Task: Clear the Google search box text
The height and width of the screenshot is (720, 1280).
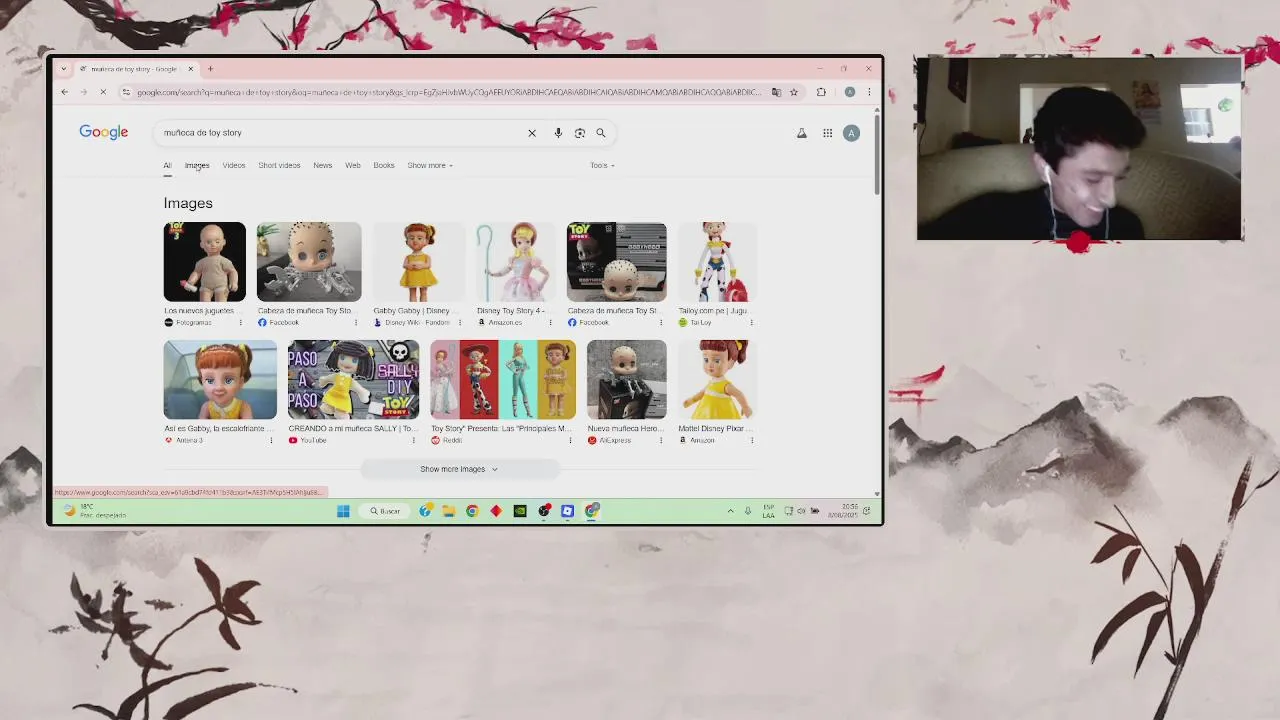Action: click(x=532, y=133)
